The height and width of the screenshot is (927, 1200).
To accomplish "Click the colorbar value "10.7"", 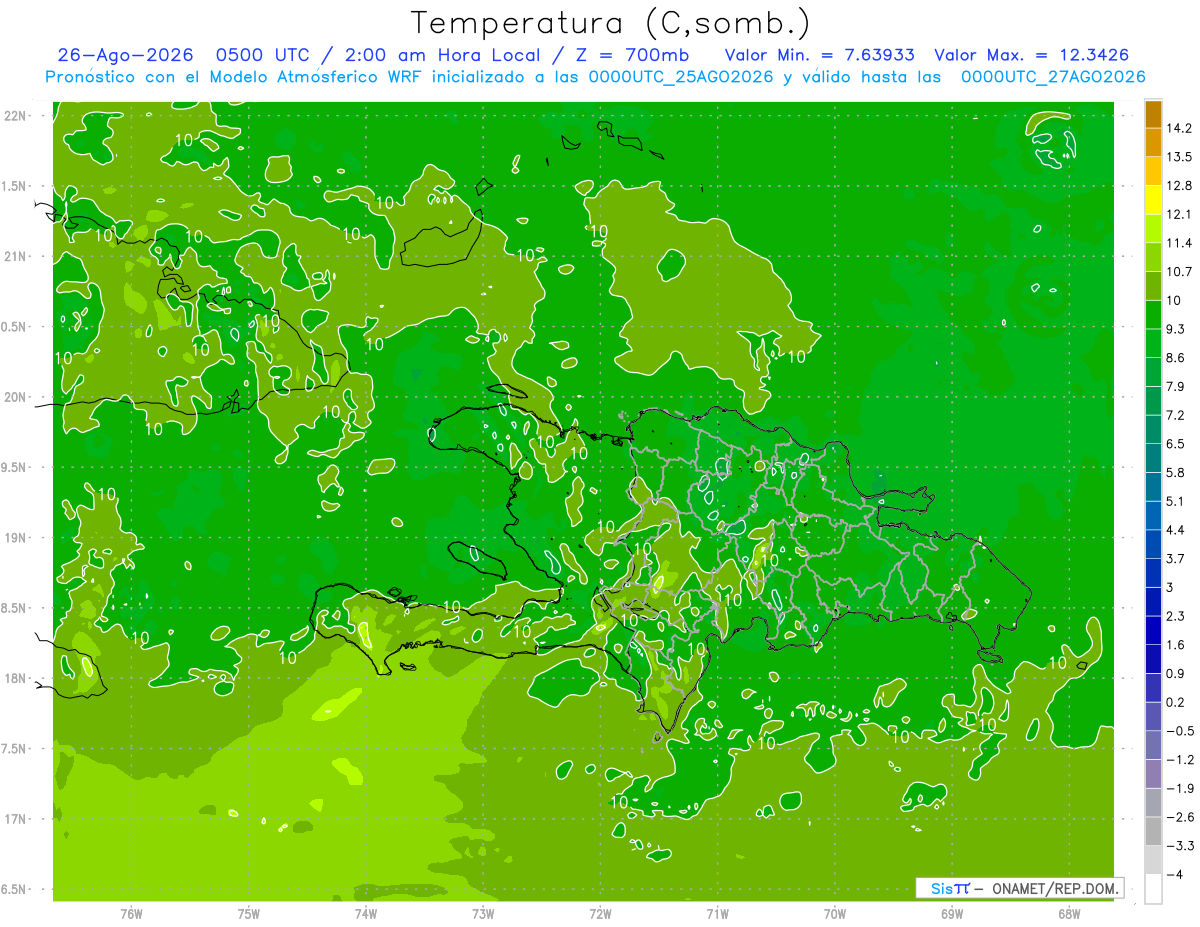I will 1180,272.
